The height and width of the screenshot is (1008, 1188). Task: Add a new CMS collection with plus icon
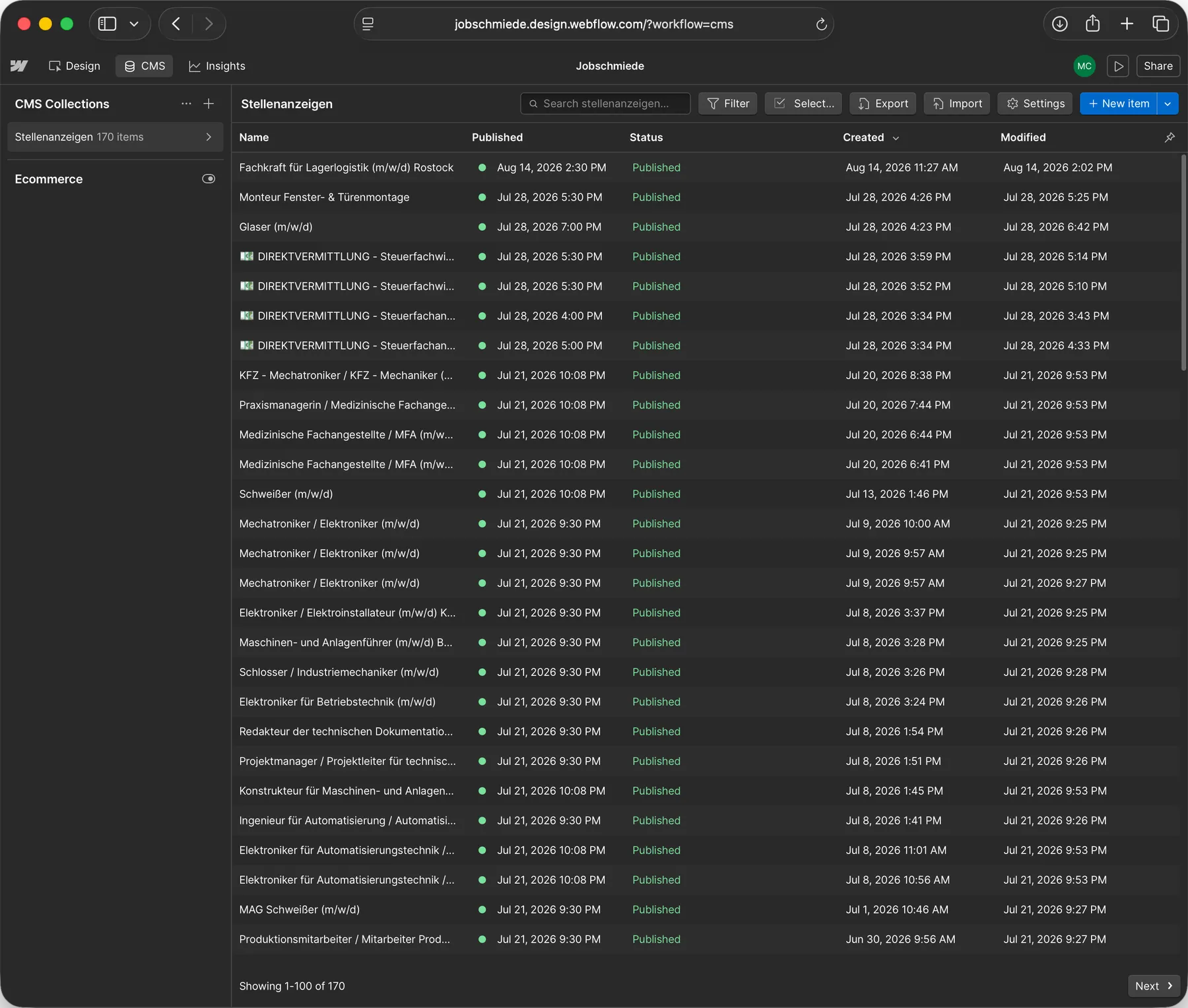[x=209, y=104]
